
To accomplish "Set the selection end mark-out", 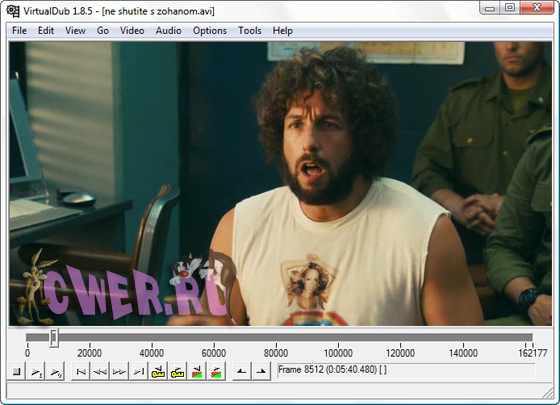I will pyautogui.click(x=261, y=372).
